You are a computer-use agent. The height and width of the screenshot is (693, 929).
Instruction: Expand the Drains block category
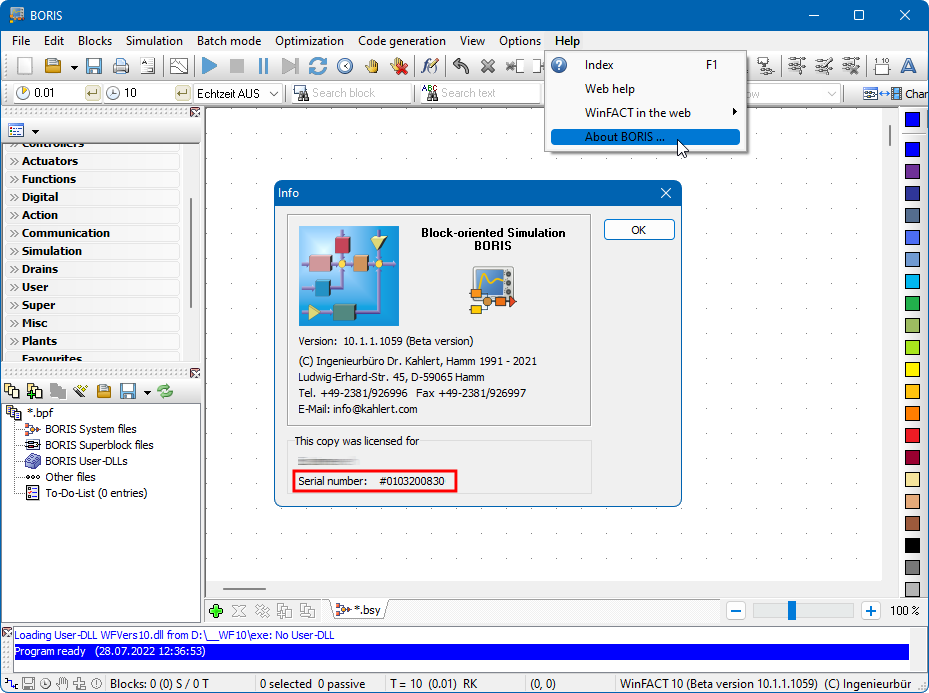coord(92,269)
